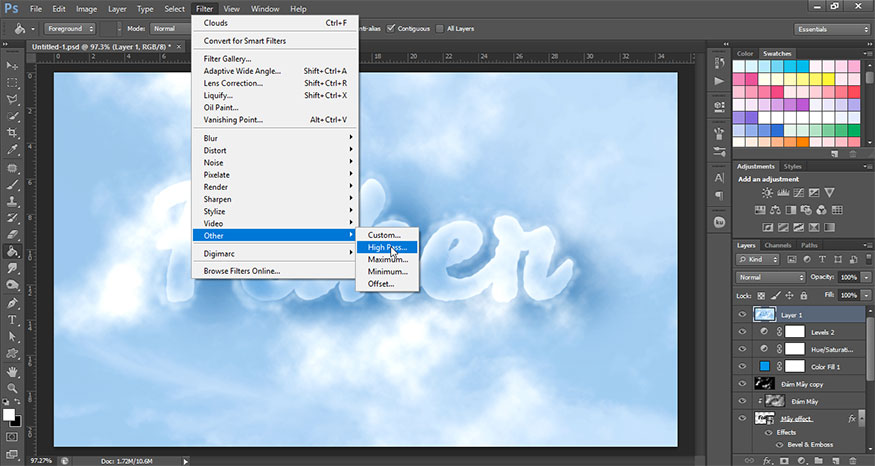Screen dimensions: 875x466
Task: Open the Blur filter submenu
Action: (x=275, y=138)
